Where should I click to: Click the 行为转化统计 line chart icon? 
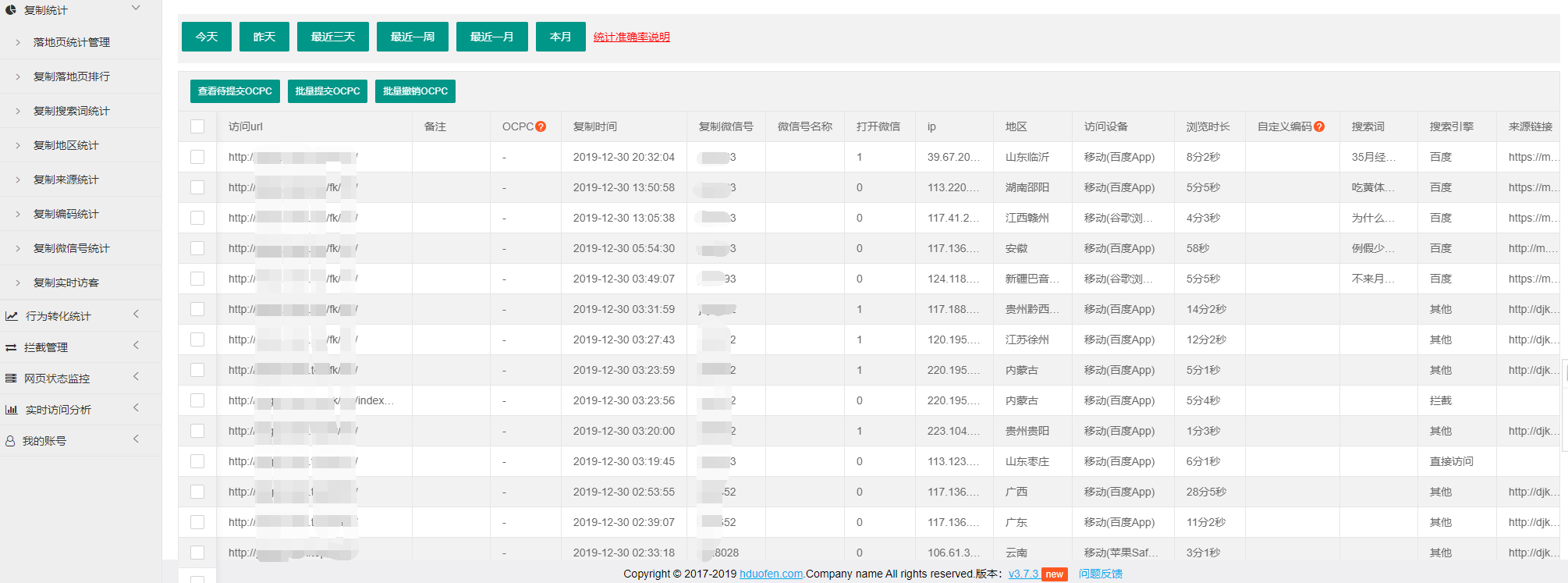pyautogui.click(x=12, y=316)
